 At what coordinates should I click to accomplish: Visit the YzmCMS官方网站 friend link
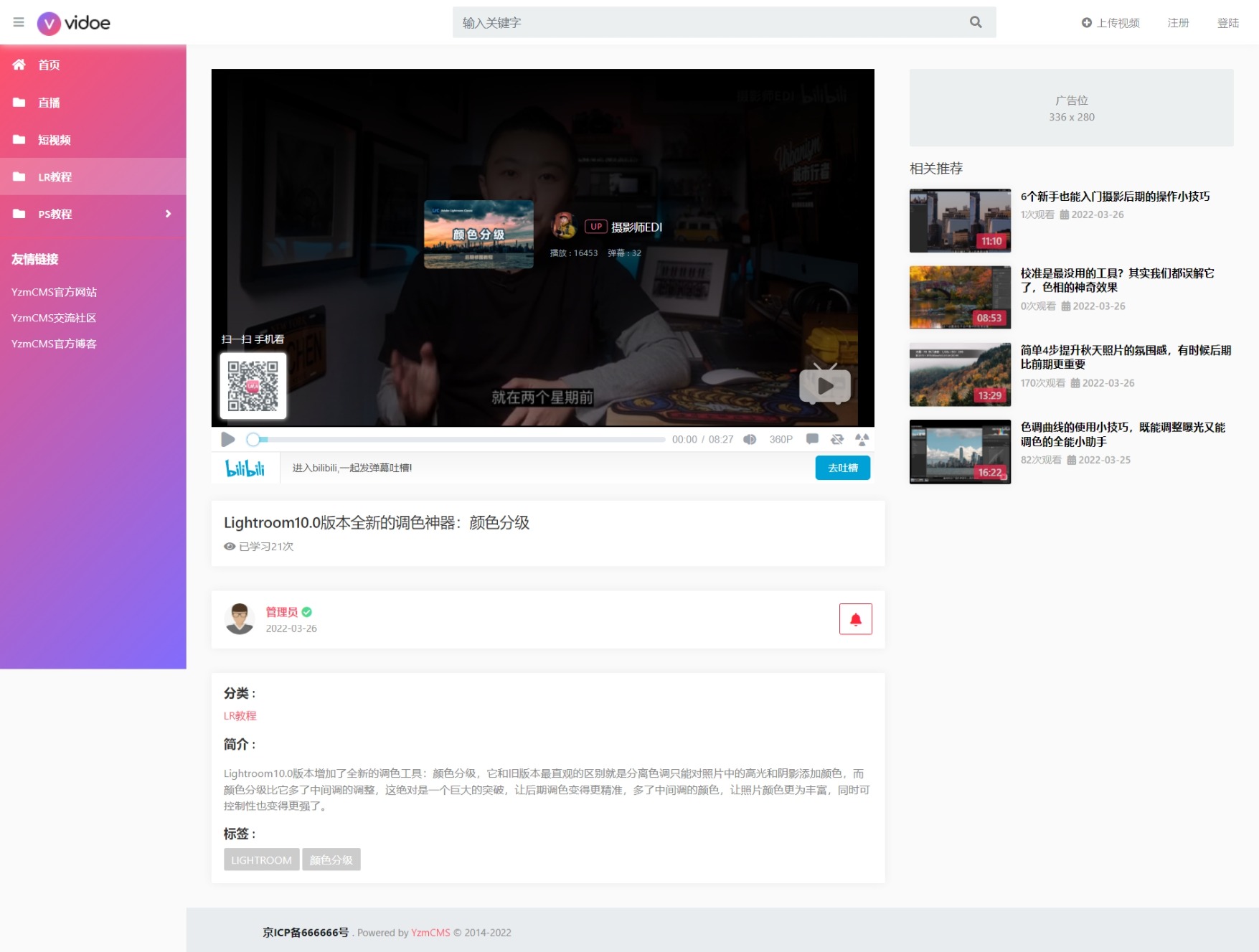pos(54,292)
